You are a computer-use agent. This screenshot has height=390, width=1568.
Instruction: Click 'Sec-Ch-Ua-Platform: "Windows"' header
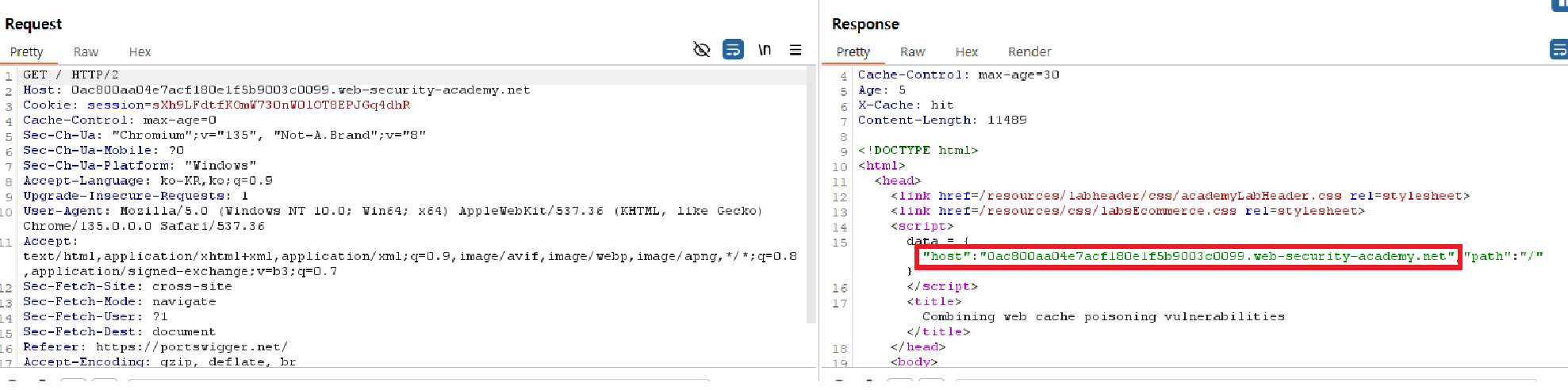point(140,165)
